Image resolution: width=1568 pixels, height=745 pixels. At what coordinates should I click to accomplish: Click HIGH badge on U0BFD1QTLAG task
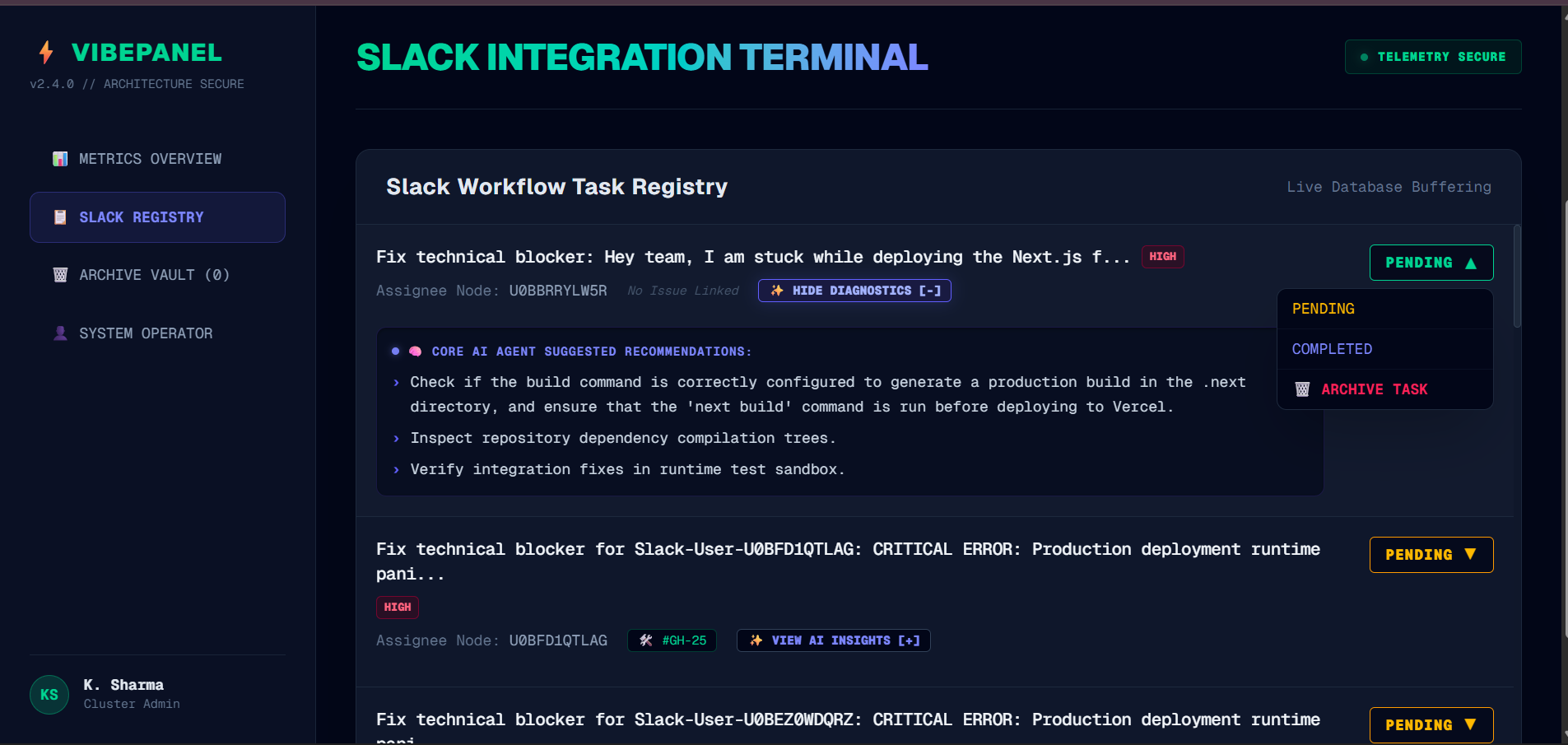[x=398, y=608]
